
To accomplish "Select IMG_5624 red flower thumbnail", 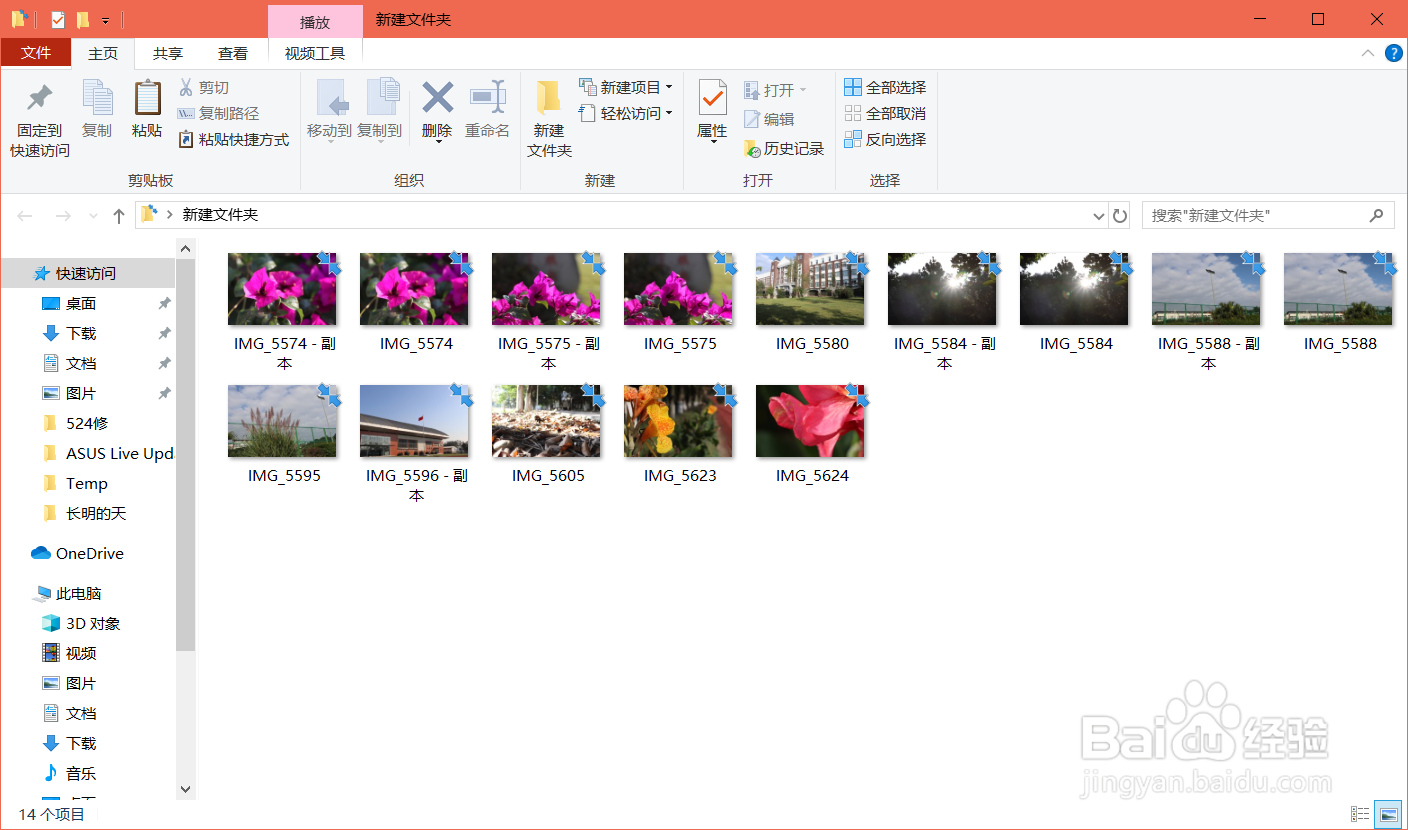I will pos(810,421).
